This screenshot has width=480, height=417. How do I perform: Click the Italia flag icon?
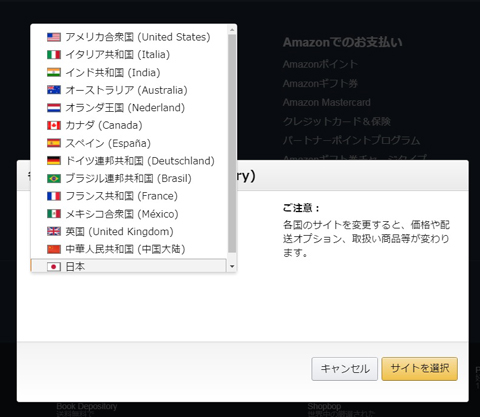pyautogui.click(x=54, y=55)
